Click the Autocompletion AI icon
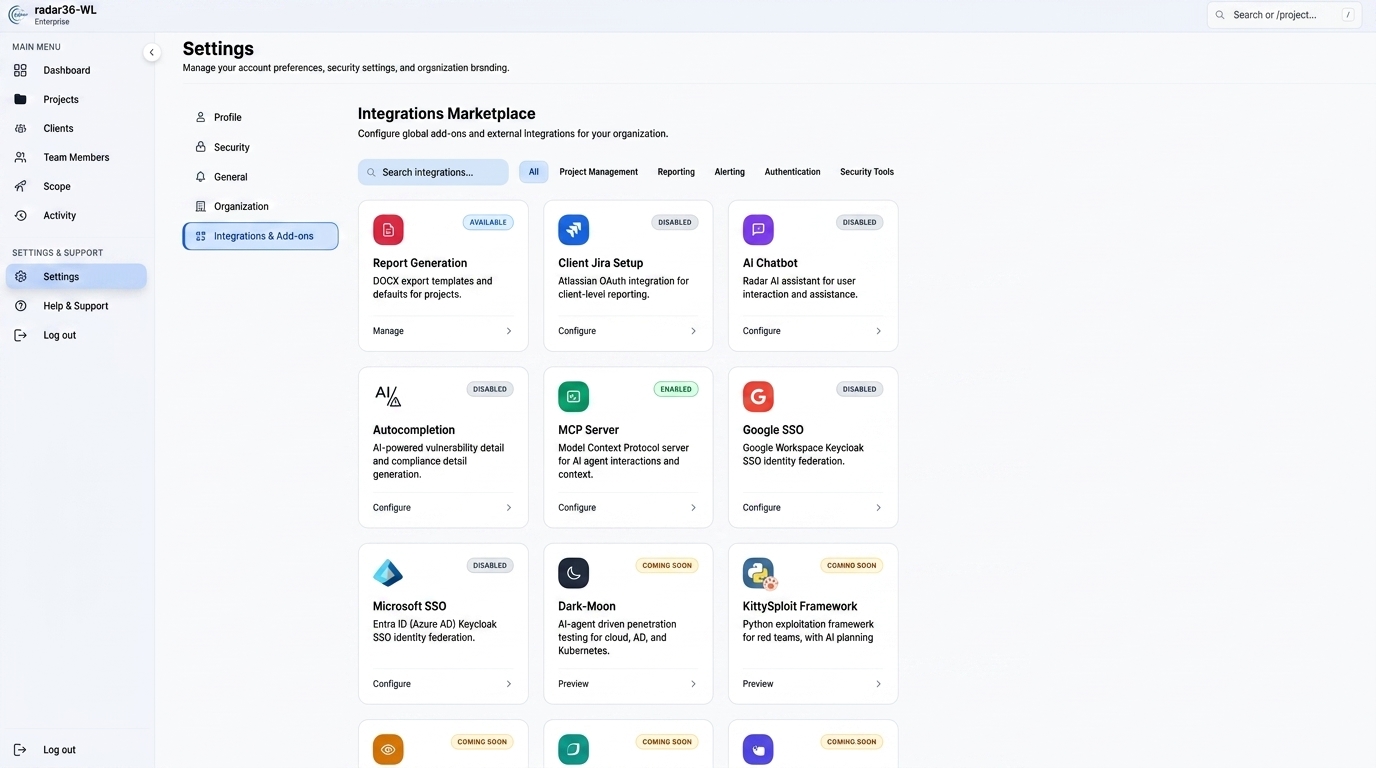Viewport: 1376px width, 768px height. pyautogui.click(x=388, y=396)
